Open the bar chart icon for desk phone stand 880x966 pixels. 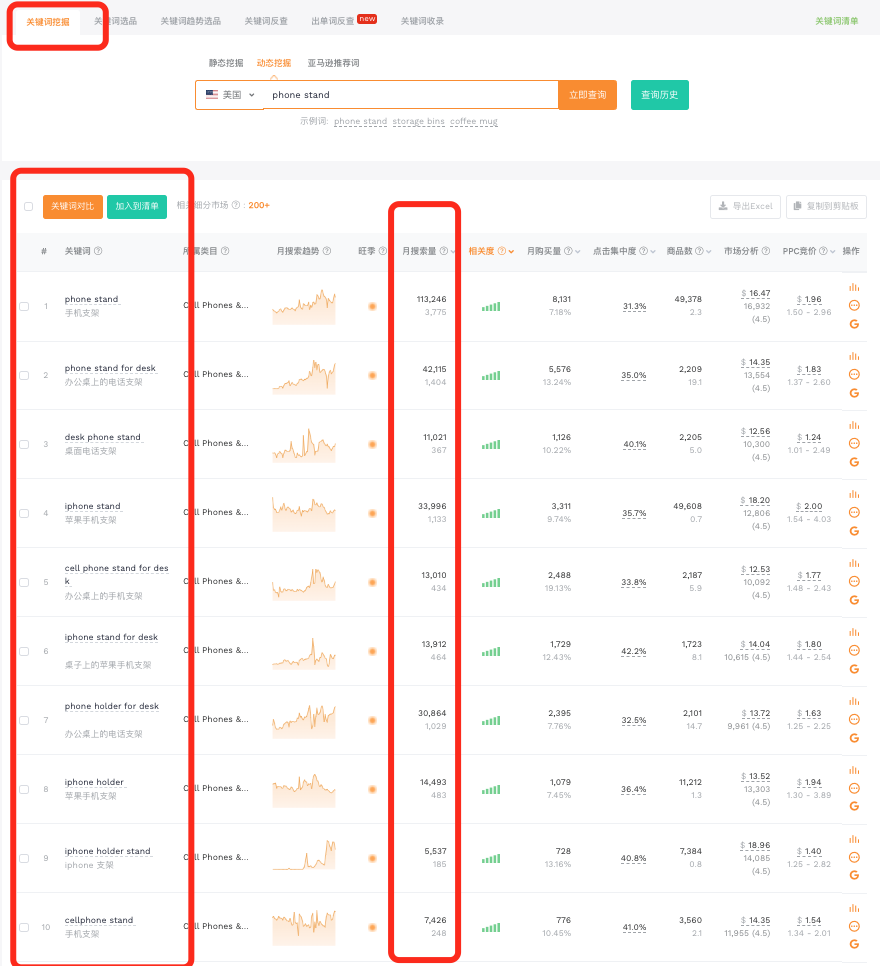[854, 425]
